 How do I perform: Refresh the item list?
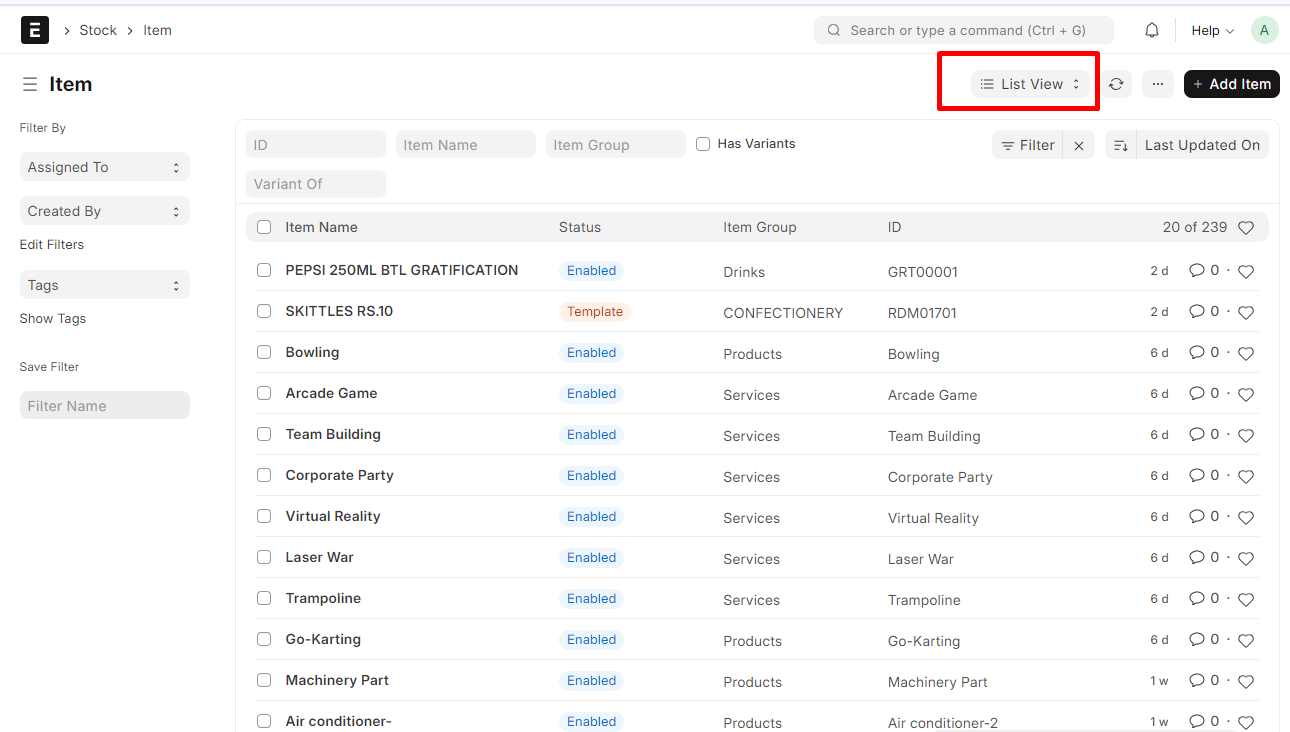coord(1116,85)
